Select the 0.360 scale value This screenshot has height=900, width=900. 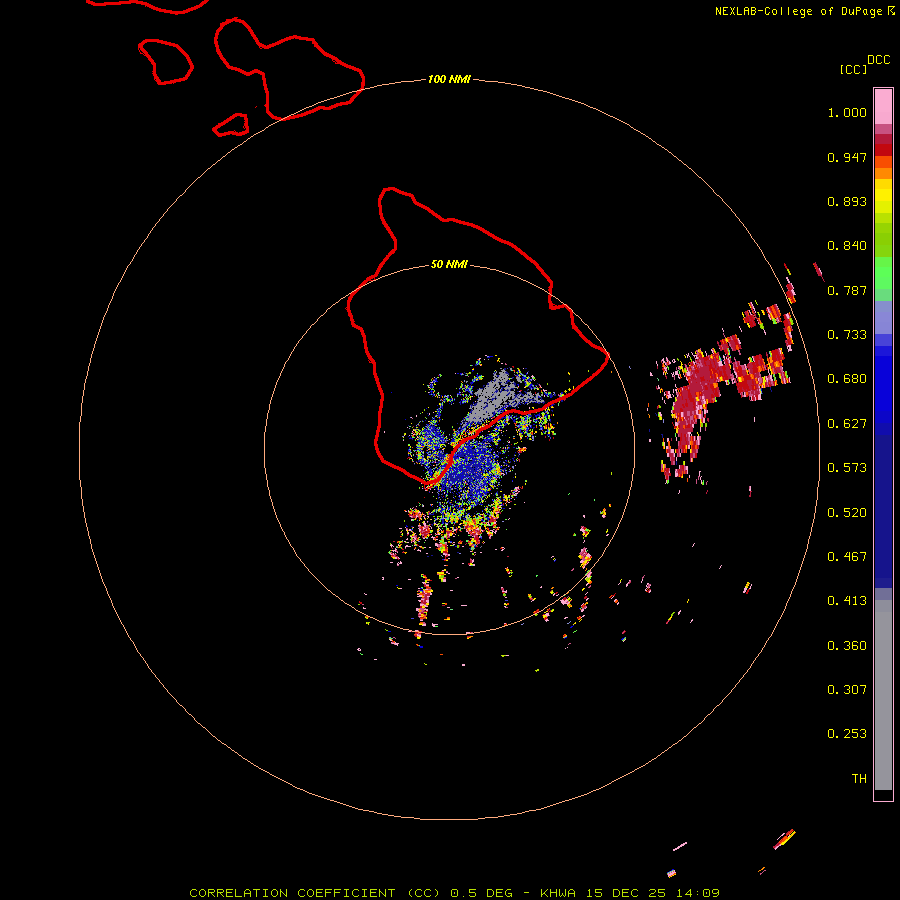(x=847, y=646)
